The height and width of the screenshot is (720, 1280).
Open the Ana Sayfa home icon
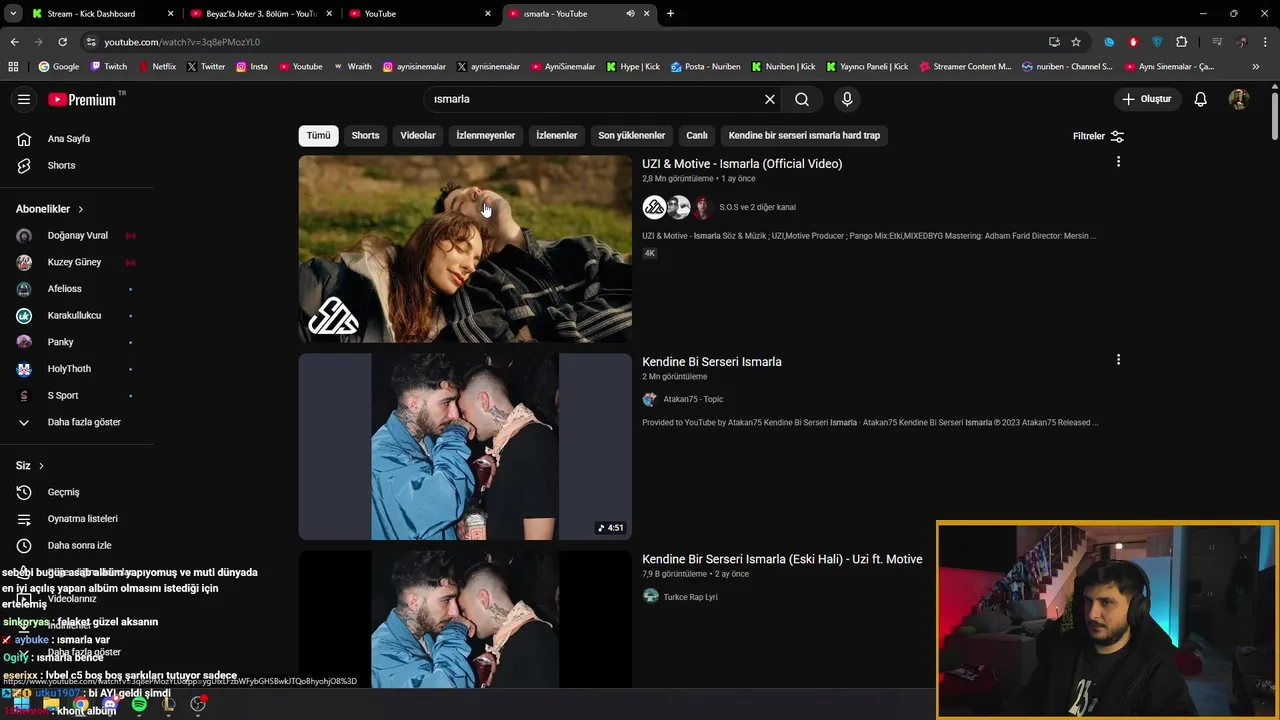[24, 139]
